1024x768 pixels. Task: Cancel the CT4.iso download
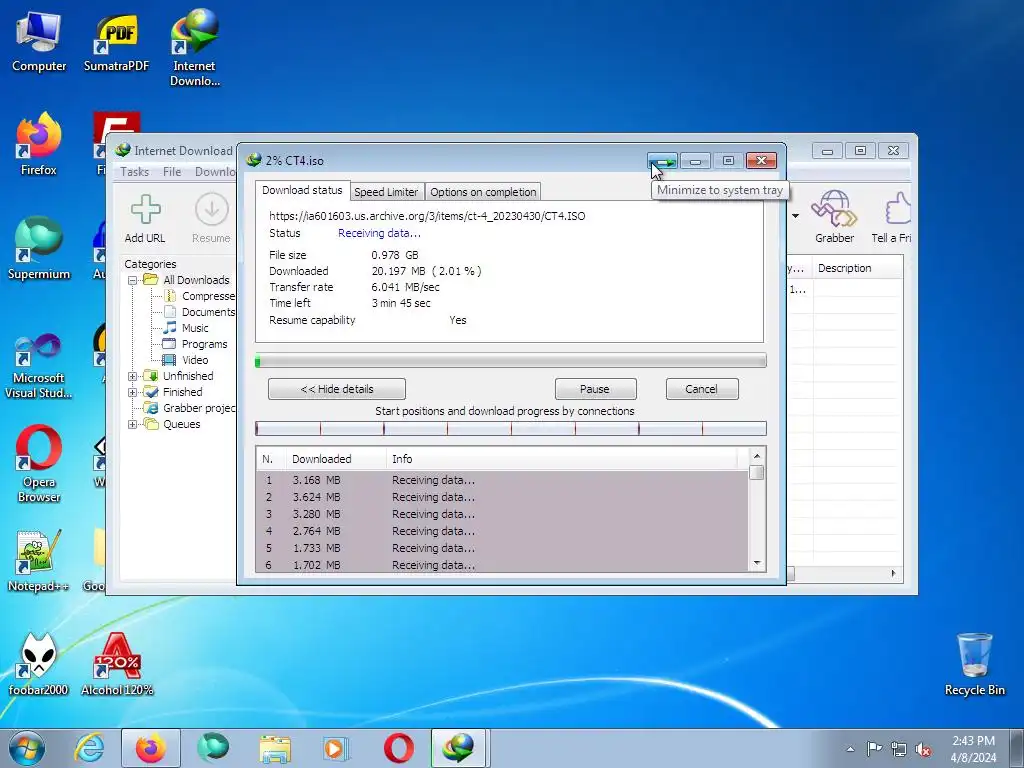701,389
